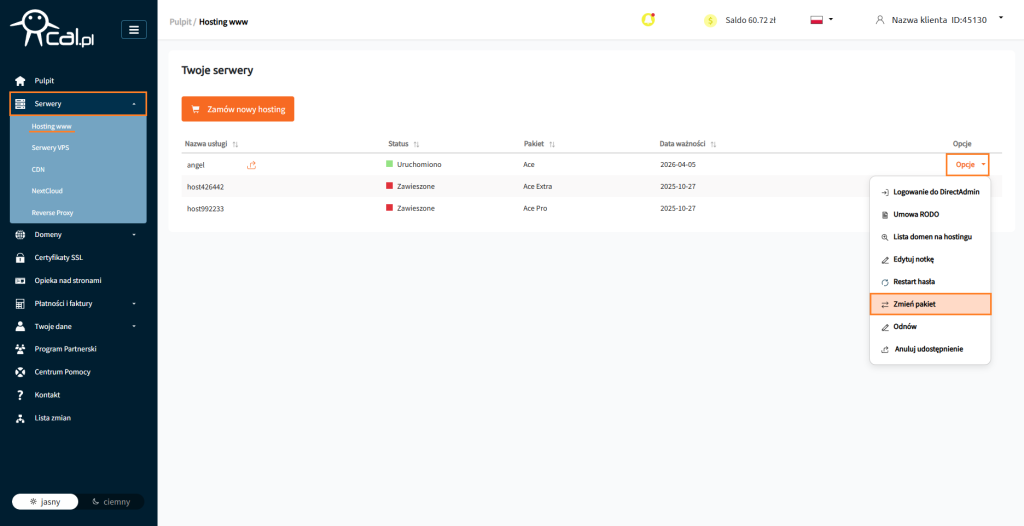Click the hamburger menu icon
Image resolution: width=1024 pixels, height=526 pixels.
point(134,29)
